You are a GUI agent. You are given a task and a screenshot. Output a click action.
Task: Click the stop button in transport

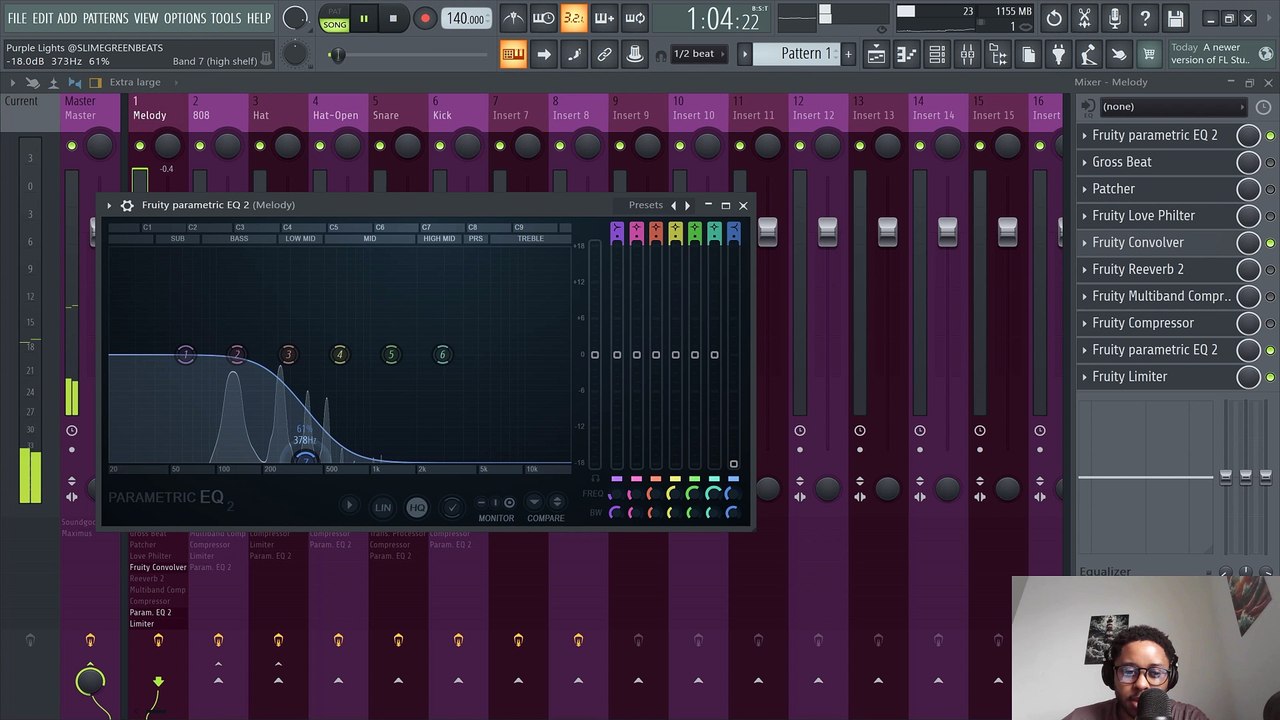coord(393,18)
